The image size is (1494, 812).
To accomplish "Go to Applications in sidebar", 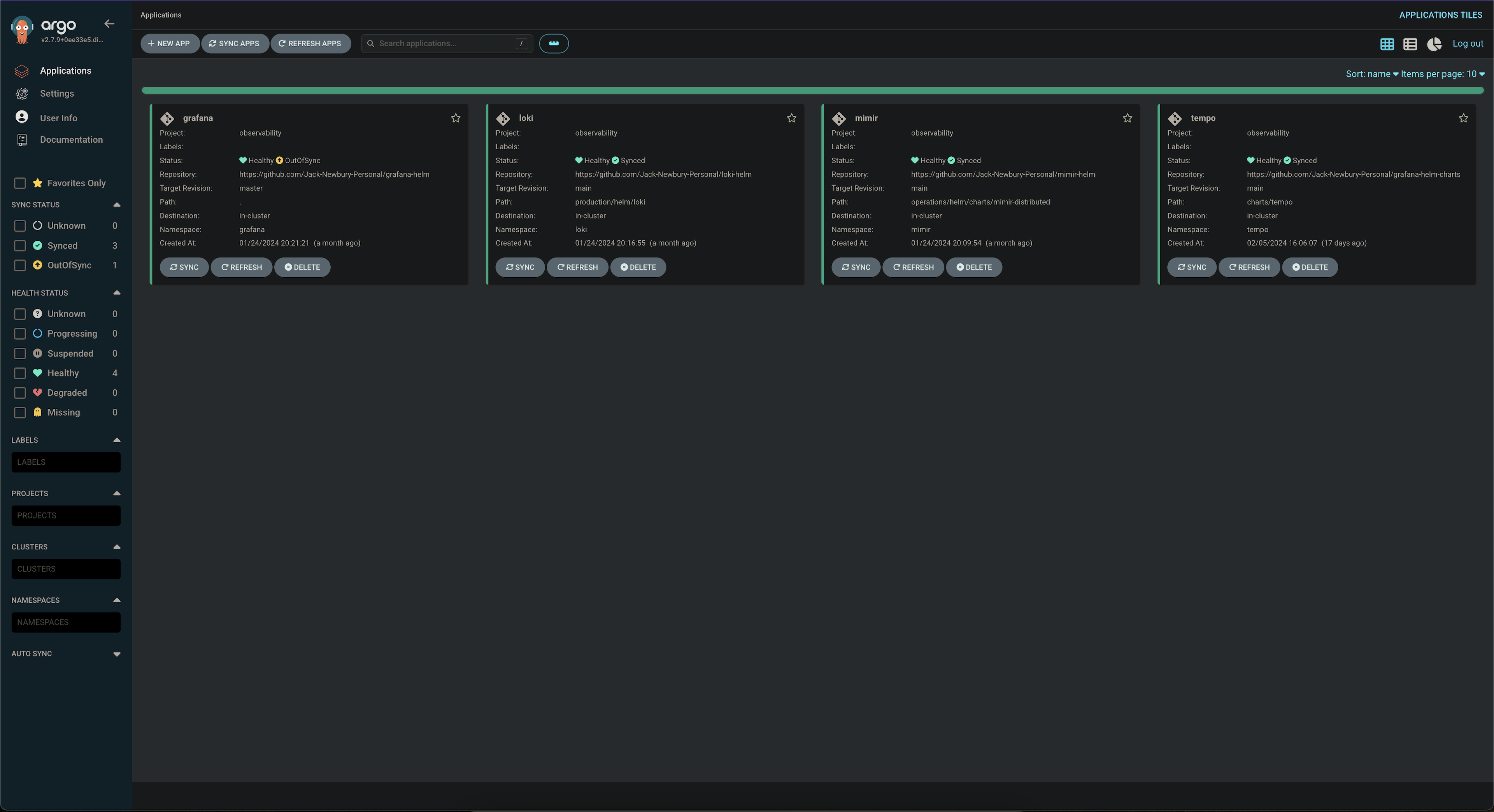I will click(65, 71).
